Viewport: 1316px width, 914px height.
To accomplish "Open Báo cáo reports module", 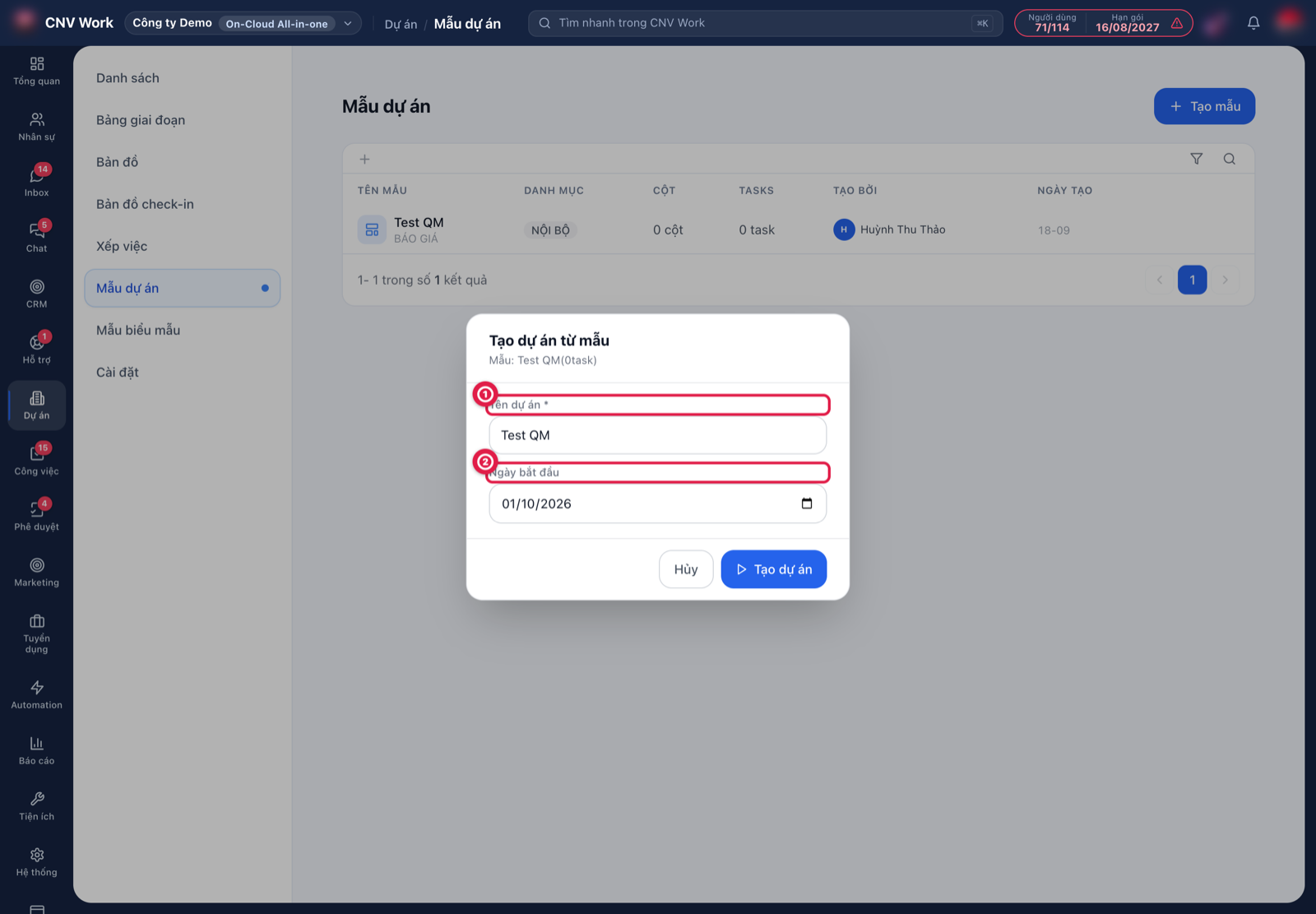I will [x=36, y=751].
